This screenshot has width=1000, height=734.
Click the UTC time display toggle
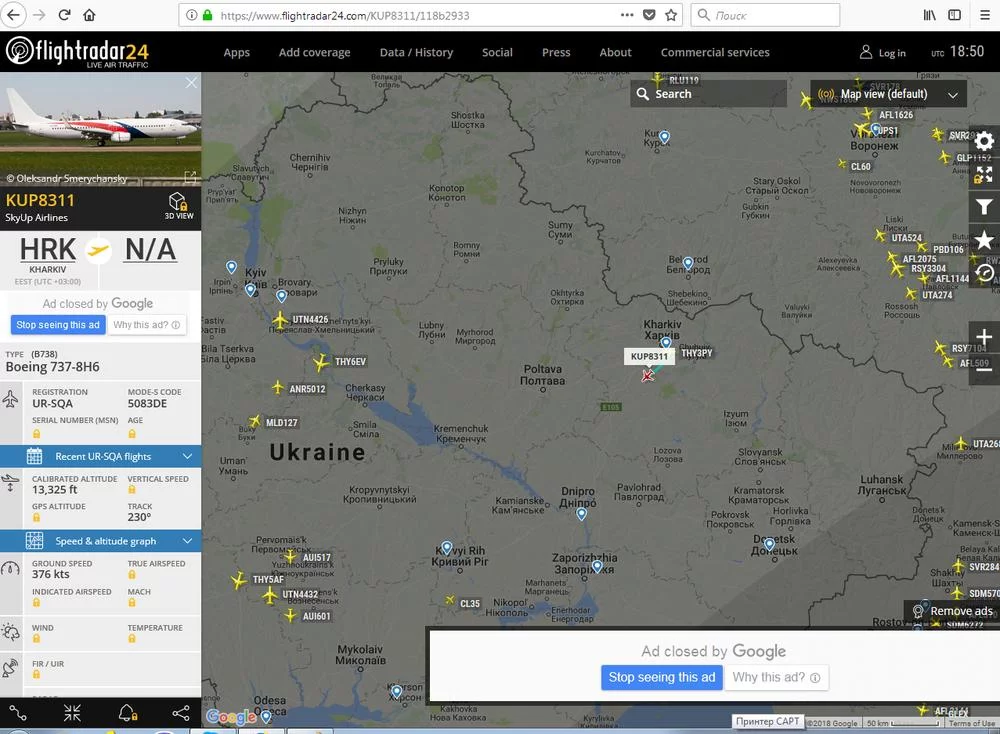(x=957, y=52)
